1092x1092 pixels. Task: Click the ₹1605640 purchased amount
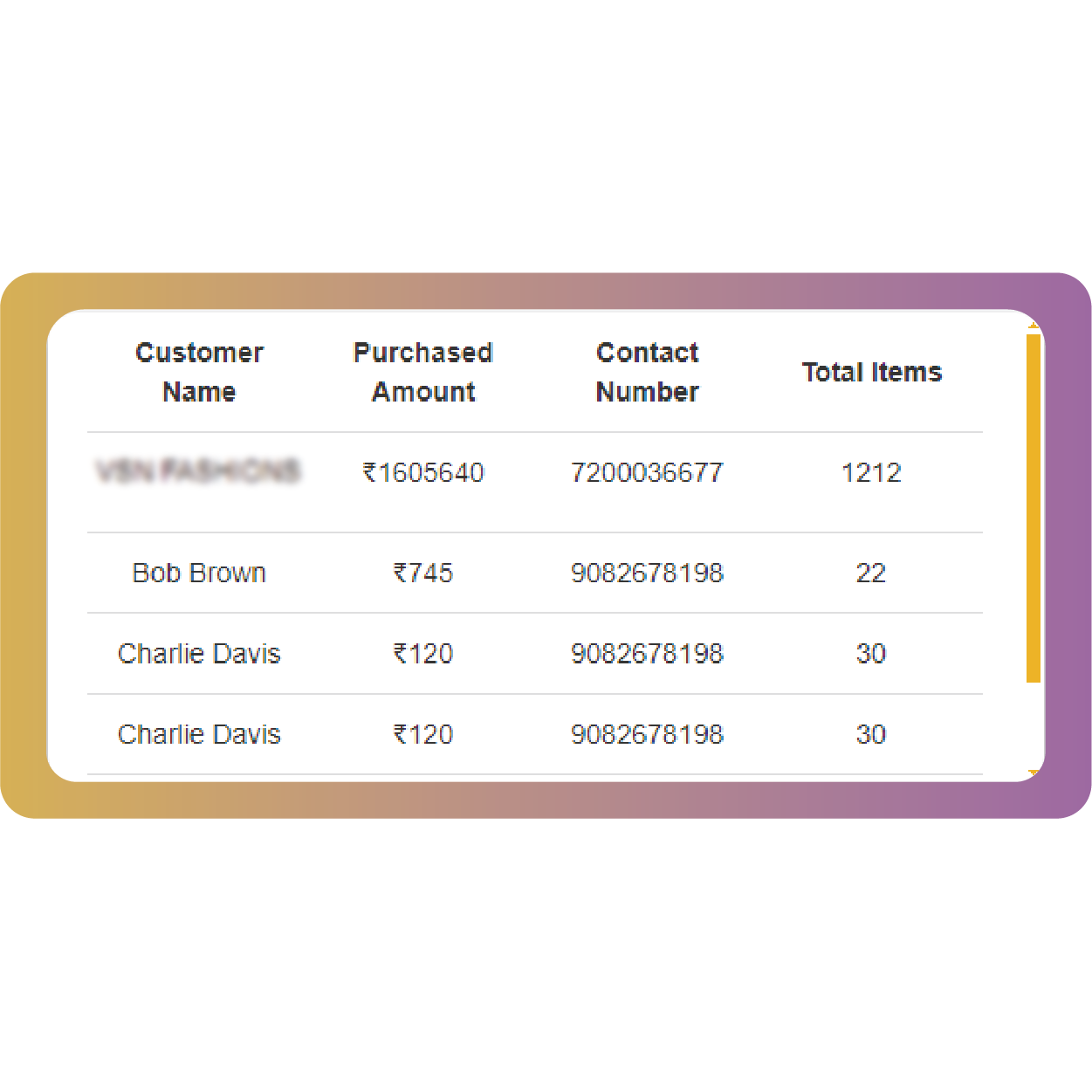click(423, 473)
